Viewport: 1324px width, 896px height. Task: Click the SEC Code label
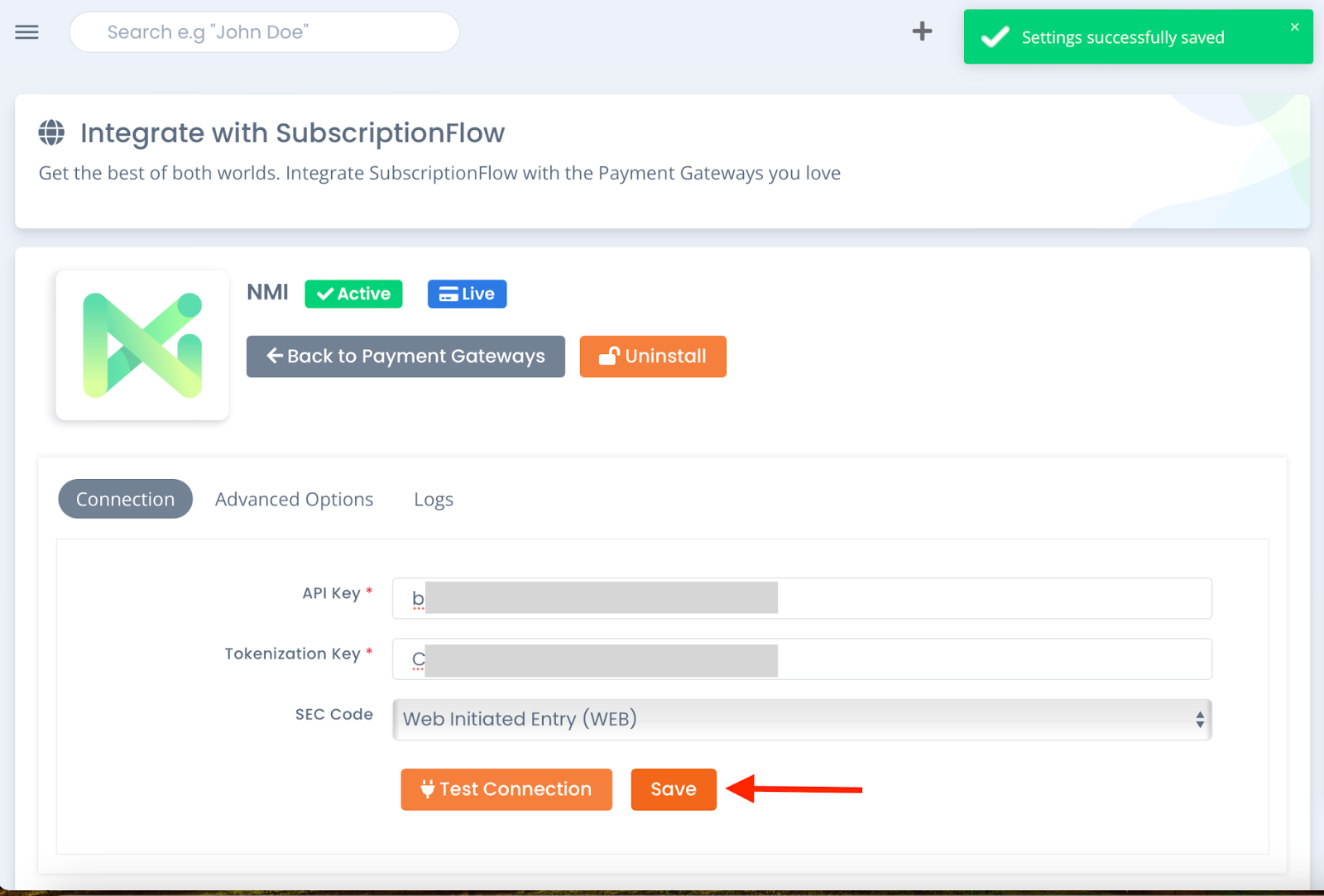(334, 714)
